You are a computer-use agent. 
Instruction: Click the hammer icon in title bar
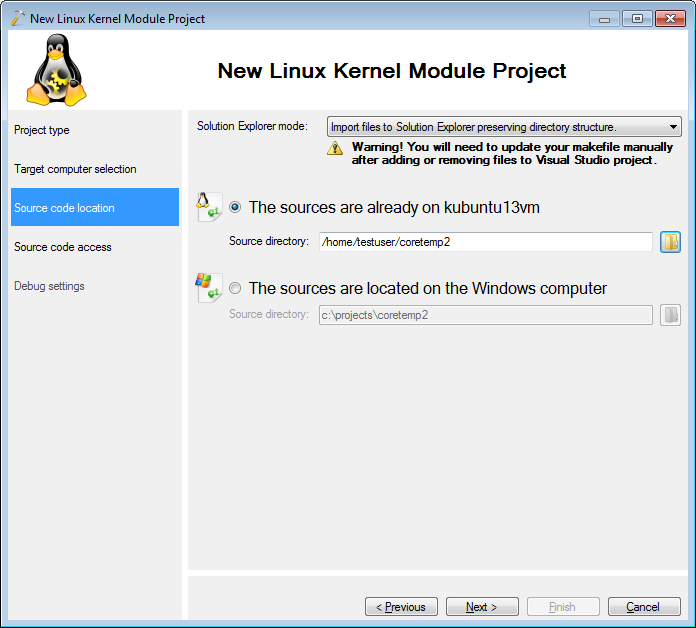[18, 18]
